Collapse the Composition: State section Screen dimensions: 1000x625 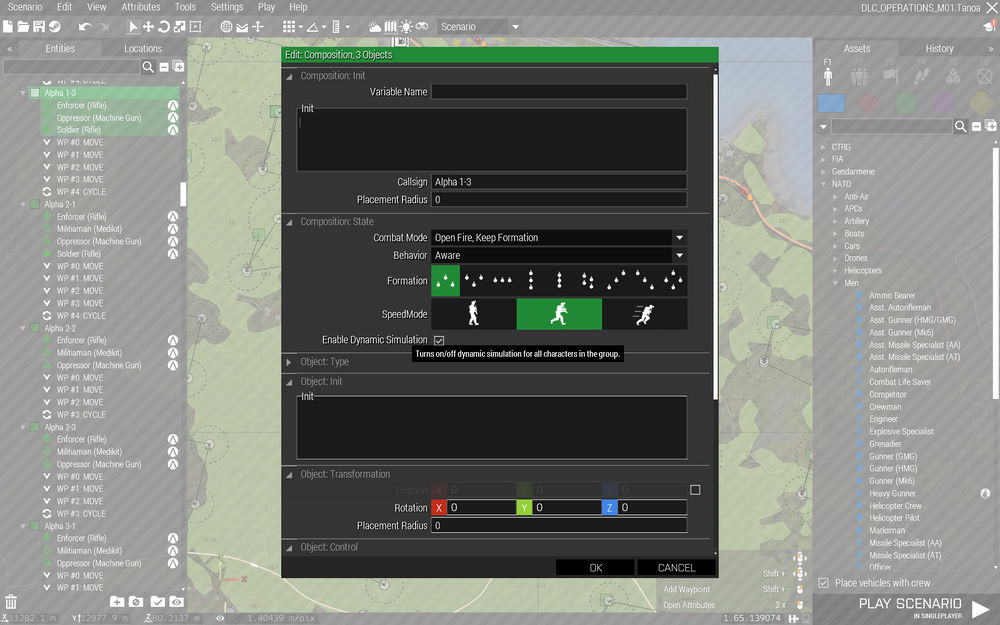[287, 221]
